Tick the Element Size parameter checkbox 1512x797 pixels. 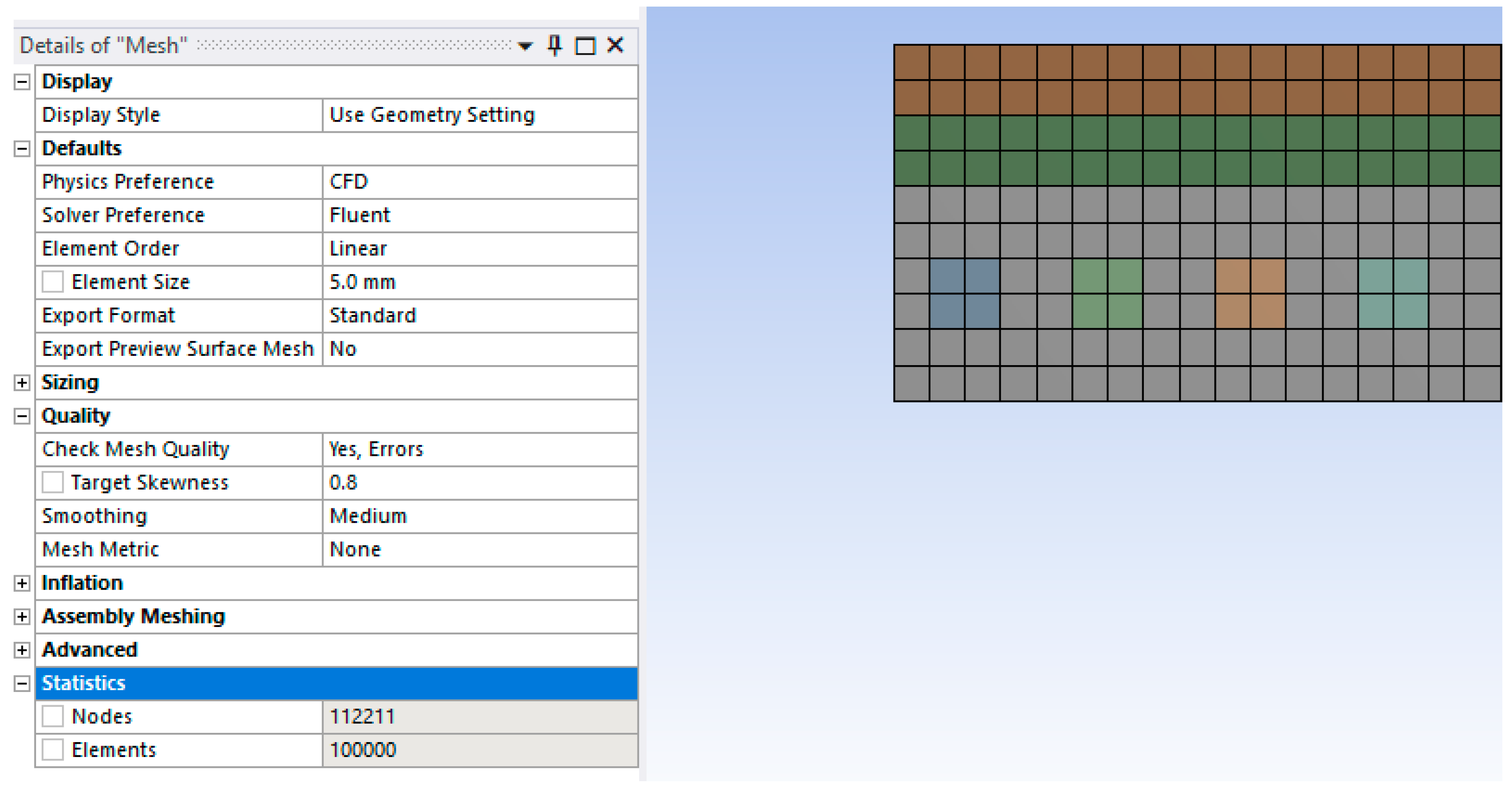coord(53,283)
